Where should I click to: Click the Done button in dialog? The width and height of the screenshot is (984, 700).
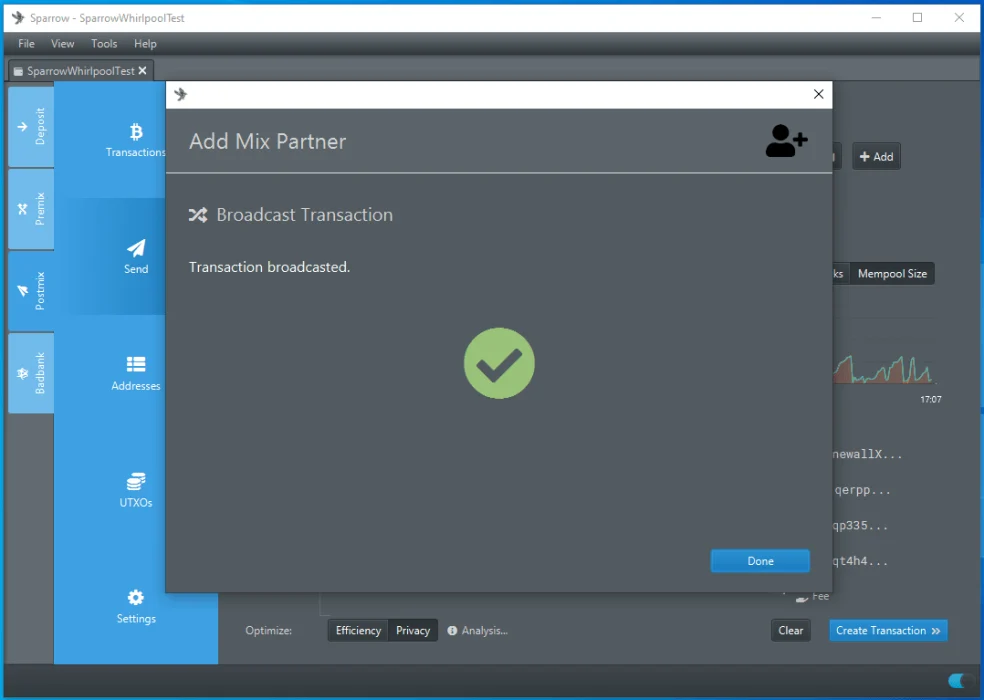coord(760,561)
